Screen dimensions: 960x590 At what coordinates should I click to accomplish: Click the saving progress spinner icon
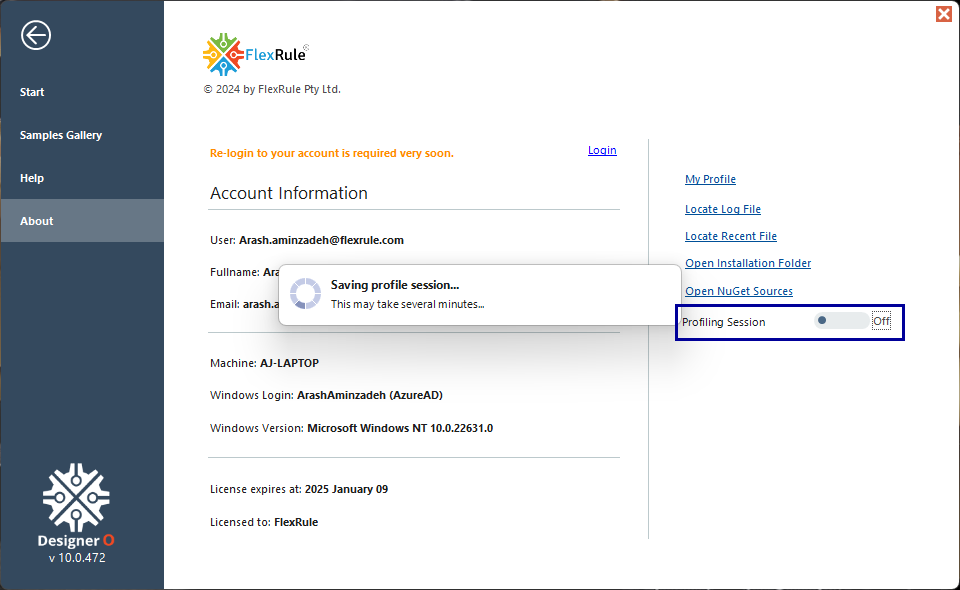click(x=305, y=293)
